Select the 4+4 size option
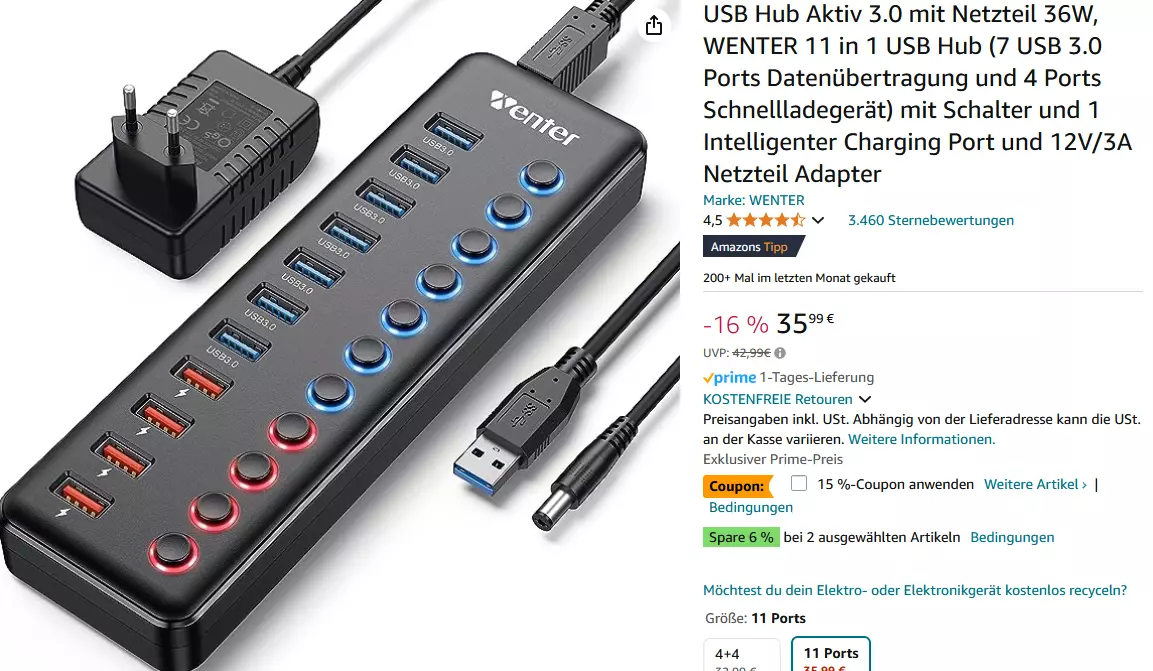This screenshot has width=1153, height=671. (x=742, y=654)
